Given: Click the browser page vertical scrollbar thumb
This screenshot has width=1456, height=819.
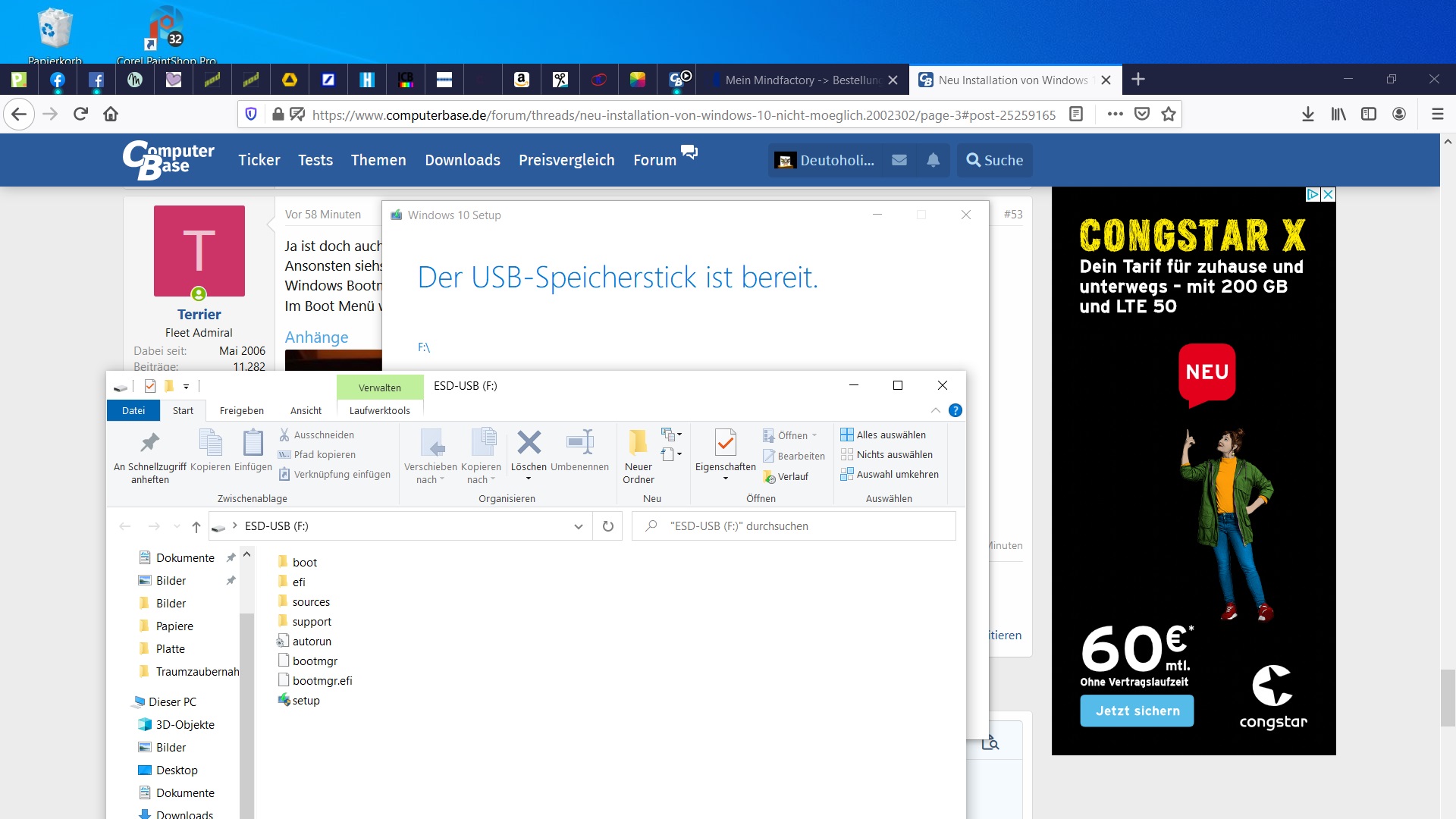Looking at the screenshot, I should click(1448, 698).
